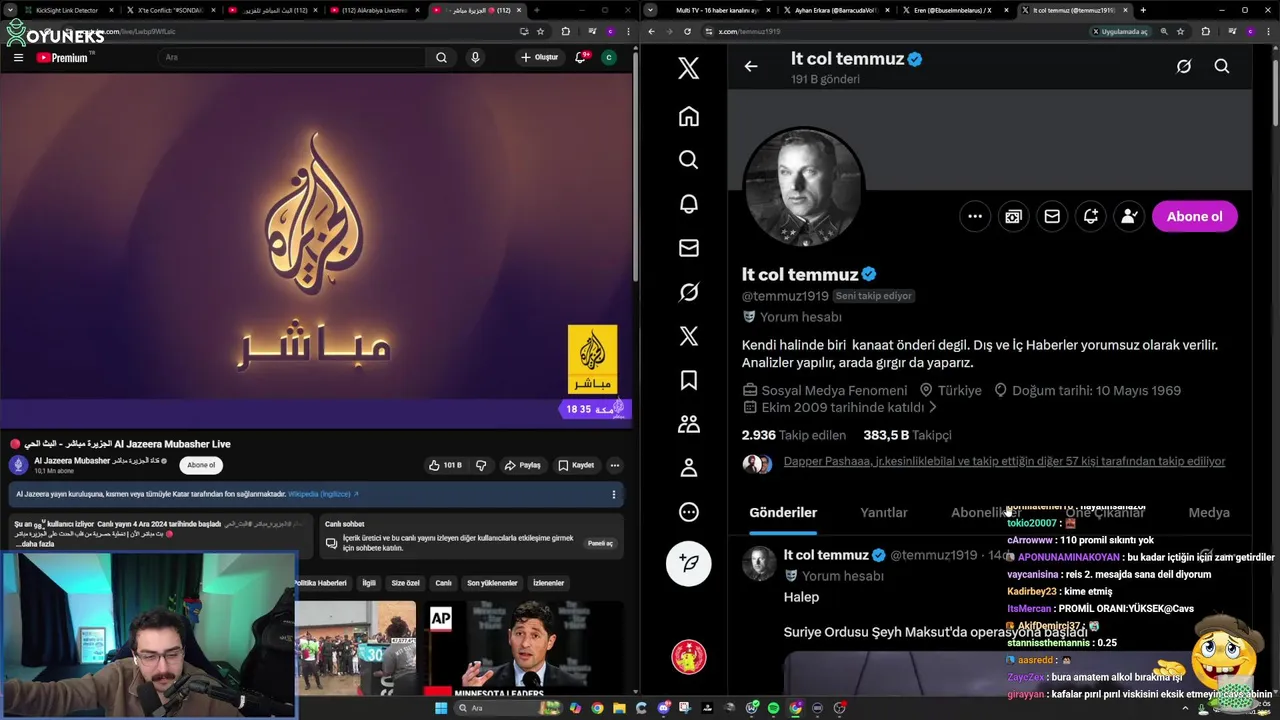Click Kaydet save button under video
1280x720 pixels.
pyautogui.click(x=576, y=465)
